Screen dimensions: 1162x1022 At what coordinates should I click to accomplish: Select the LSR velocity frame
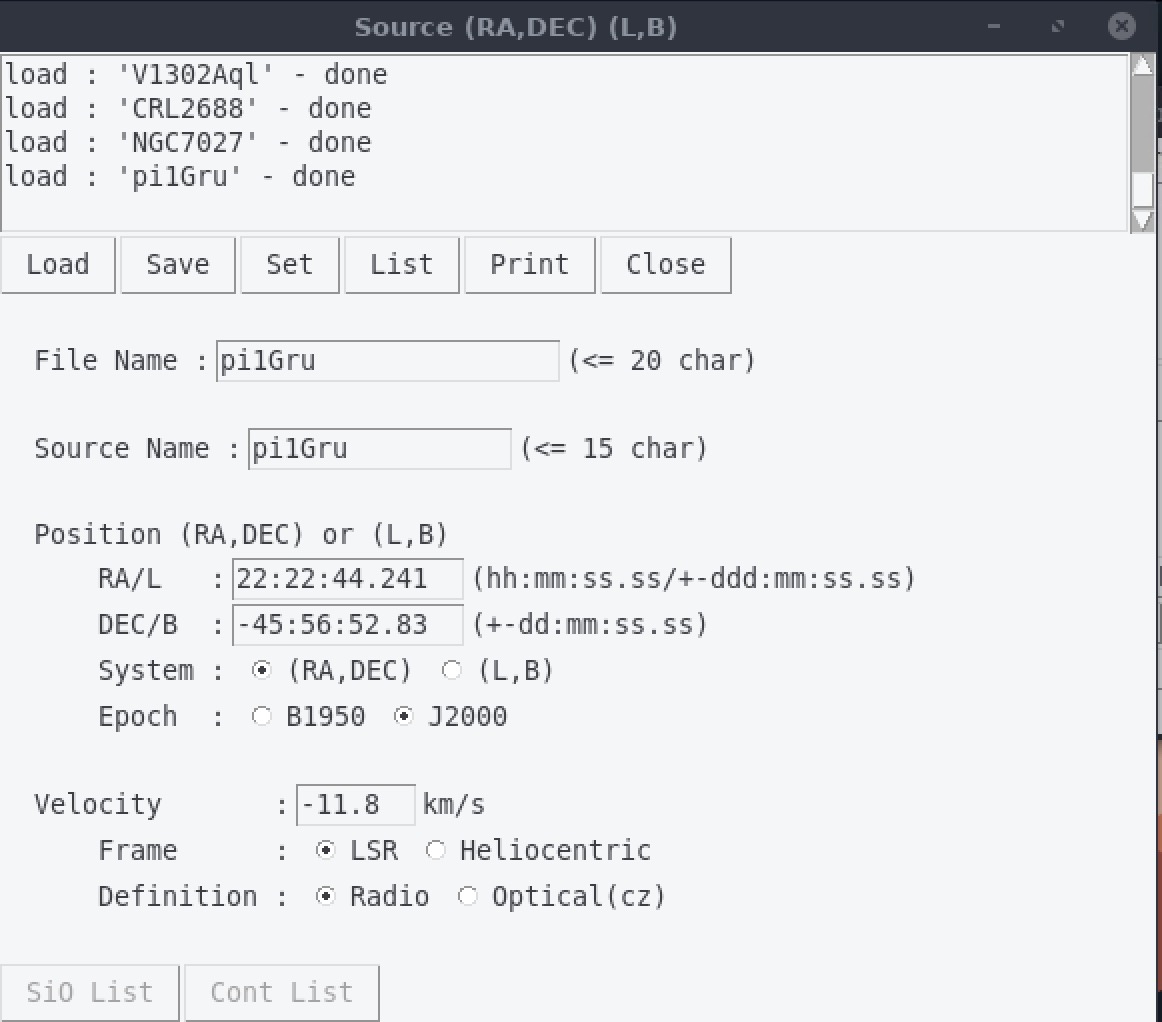coord(326,851)
